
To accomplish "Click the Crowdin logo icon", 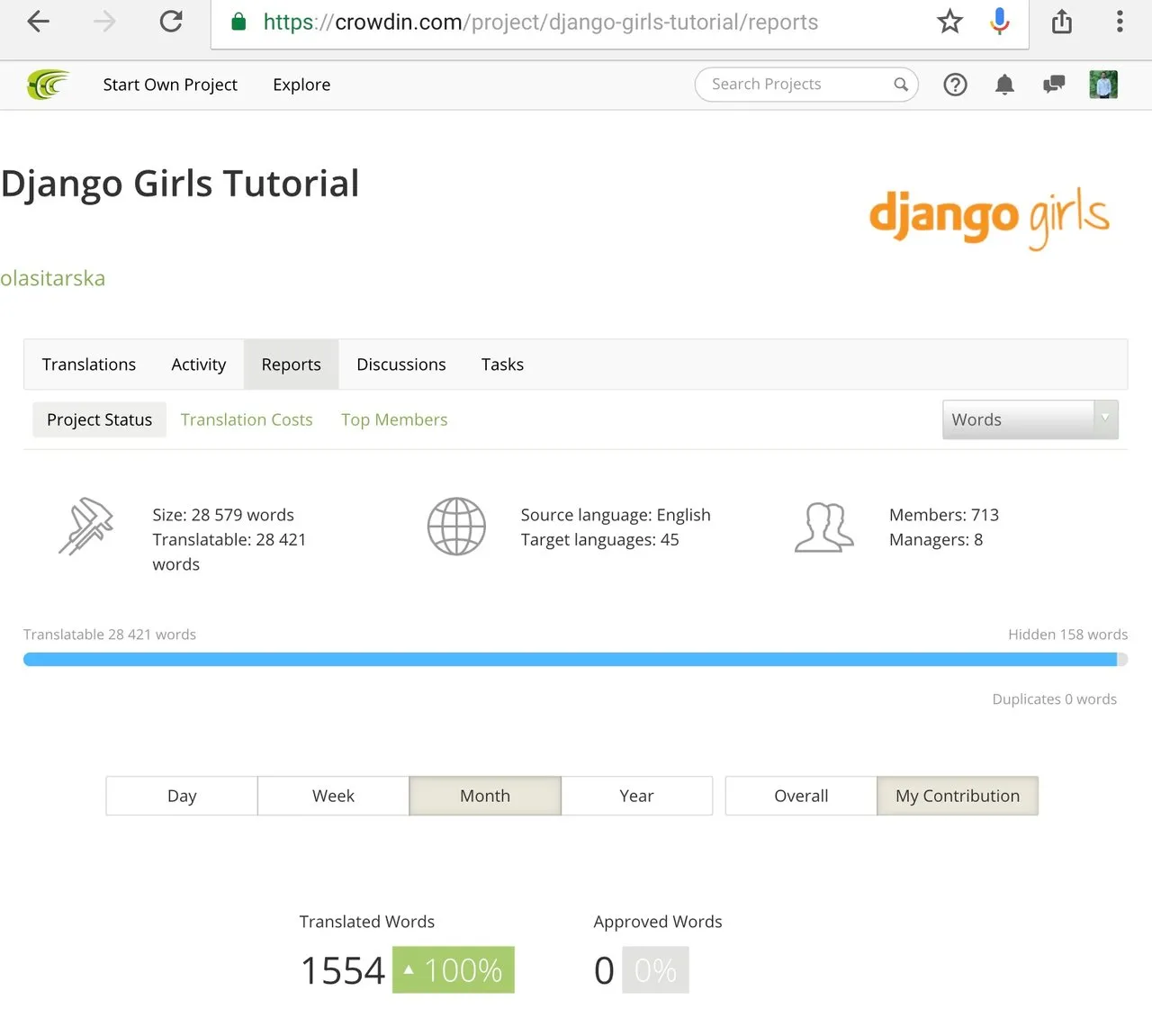I will coord(48,85).
